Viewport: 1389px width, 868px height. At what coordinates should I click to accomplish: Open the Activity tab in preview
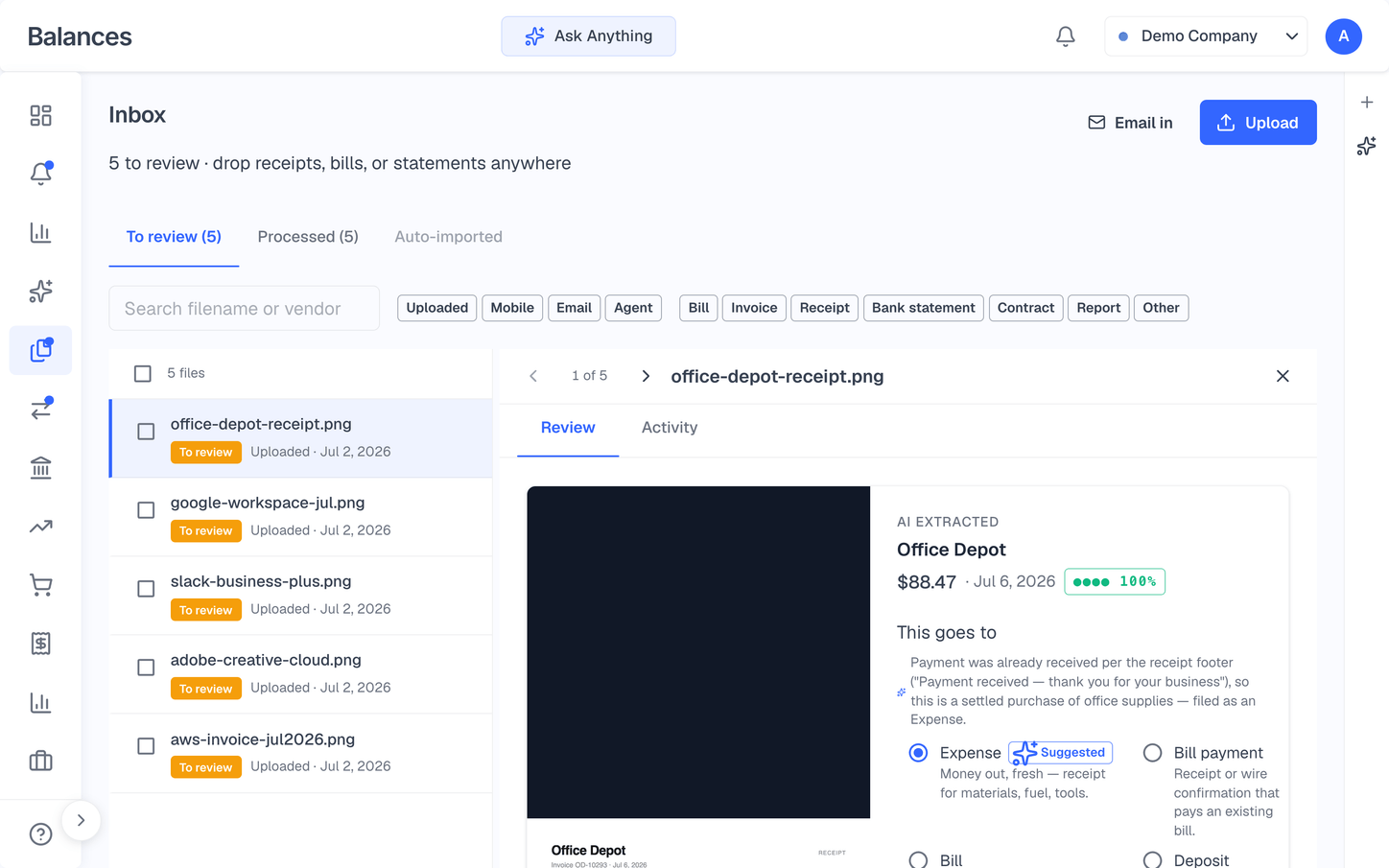[670, 428]
